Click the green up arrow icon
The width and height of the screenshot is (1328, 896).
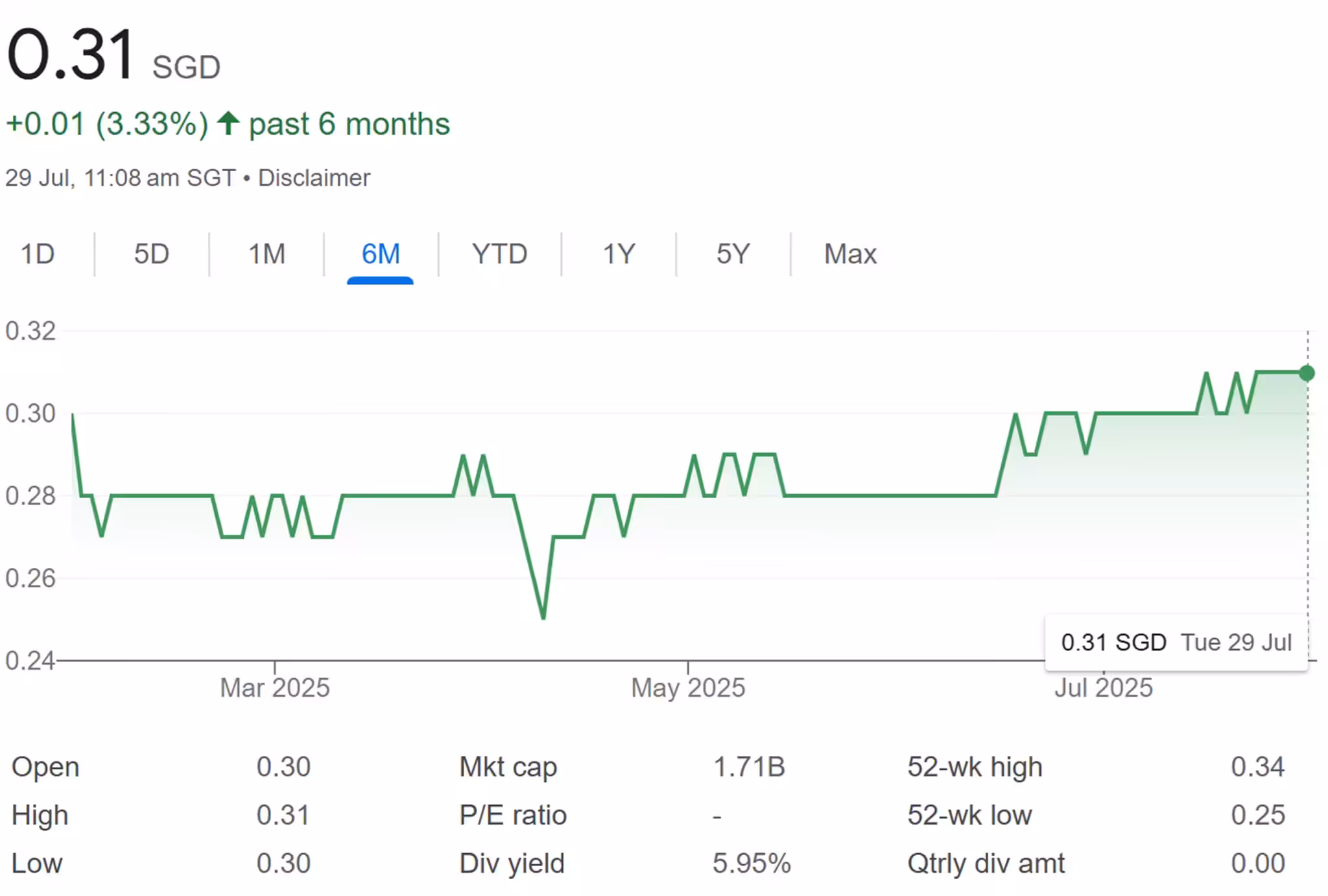click(228, 123)
